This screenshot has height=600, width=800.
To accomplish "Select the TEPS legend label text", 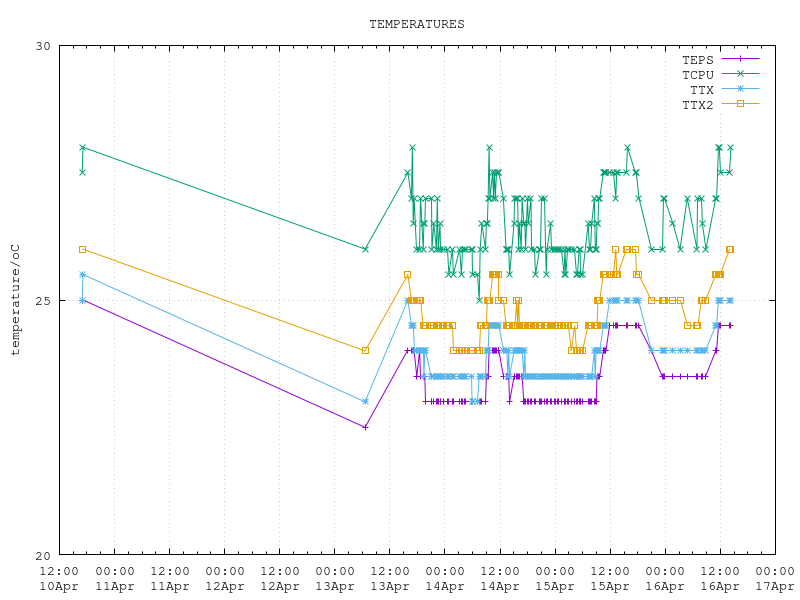I will tap(697, 60).
